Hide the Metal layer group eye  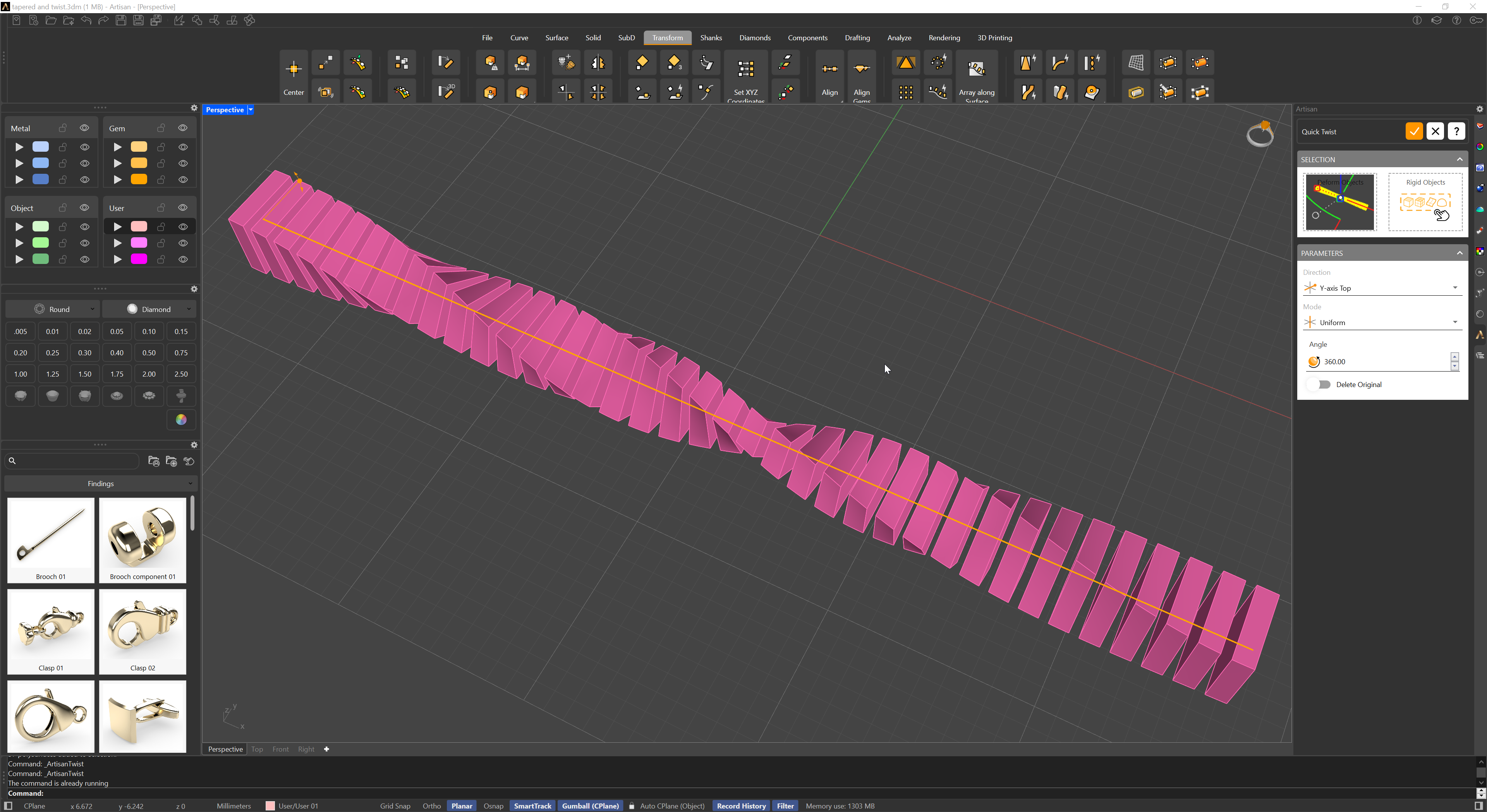[x=84, y=128]
